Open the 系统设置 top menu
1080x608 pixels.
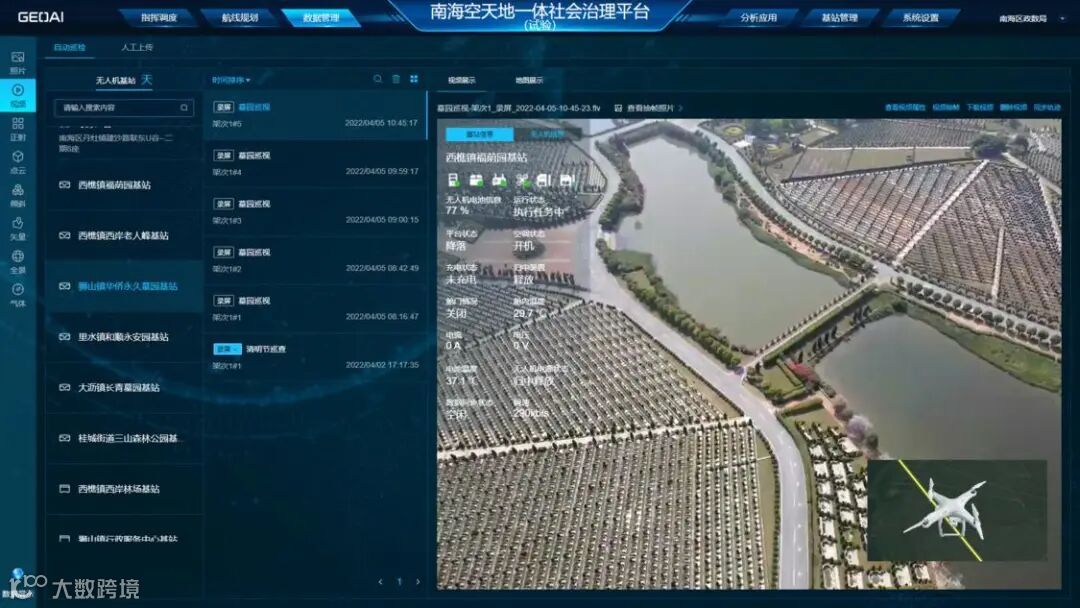pyautogui.click(x=921, y=18)
